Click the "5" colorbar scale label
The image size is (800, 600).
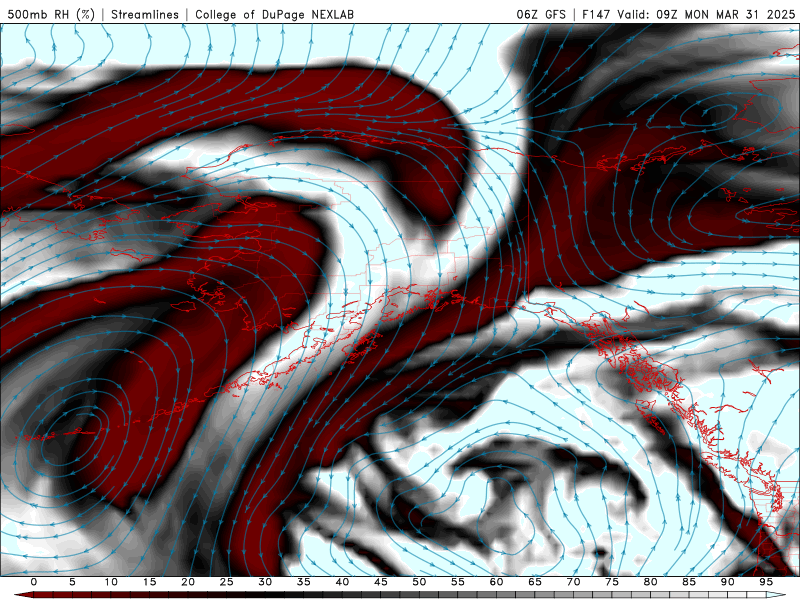coord(72,582)
